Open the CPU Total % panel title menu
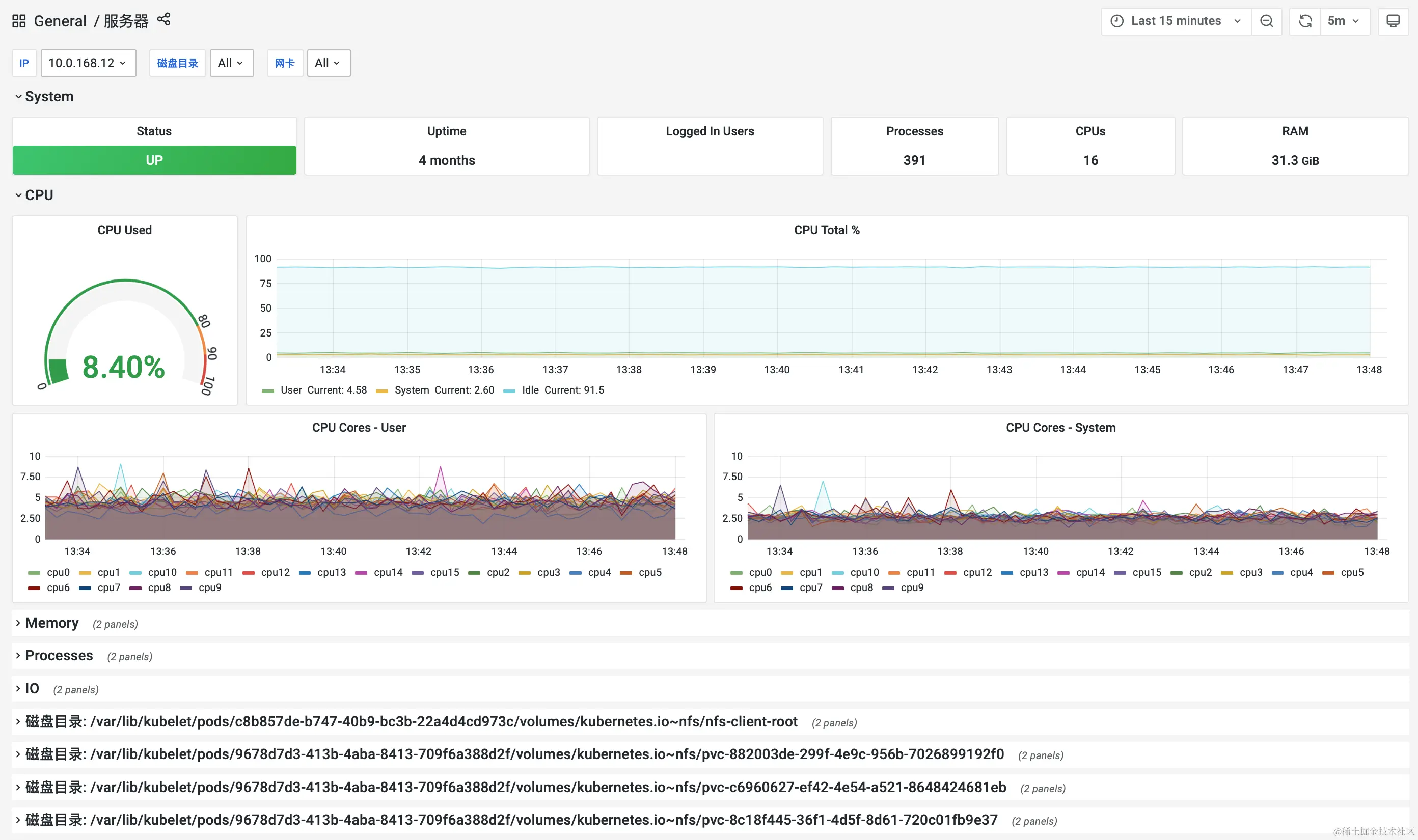The height and width of the screenshot is (840, 1418). click(826, 230)
